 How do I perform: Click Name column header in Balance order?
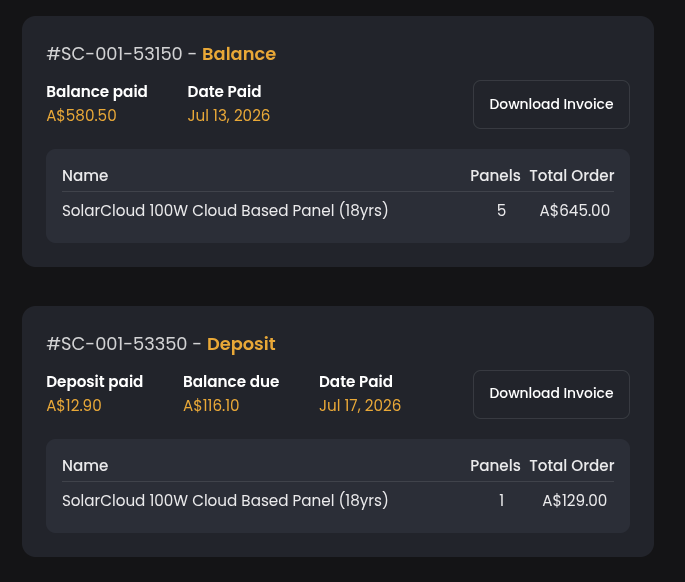(85, 176)
